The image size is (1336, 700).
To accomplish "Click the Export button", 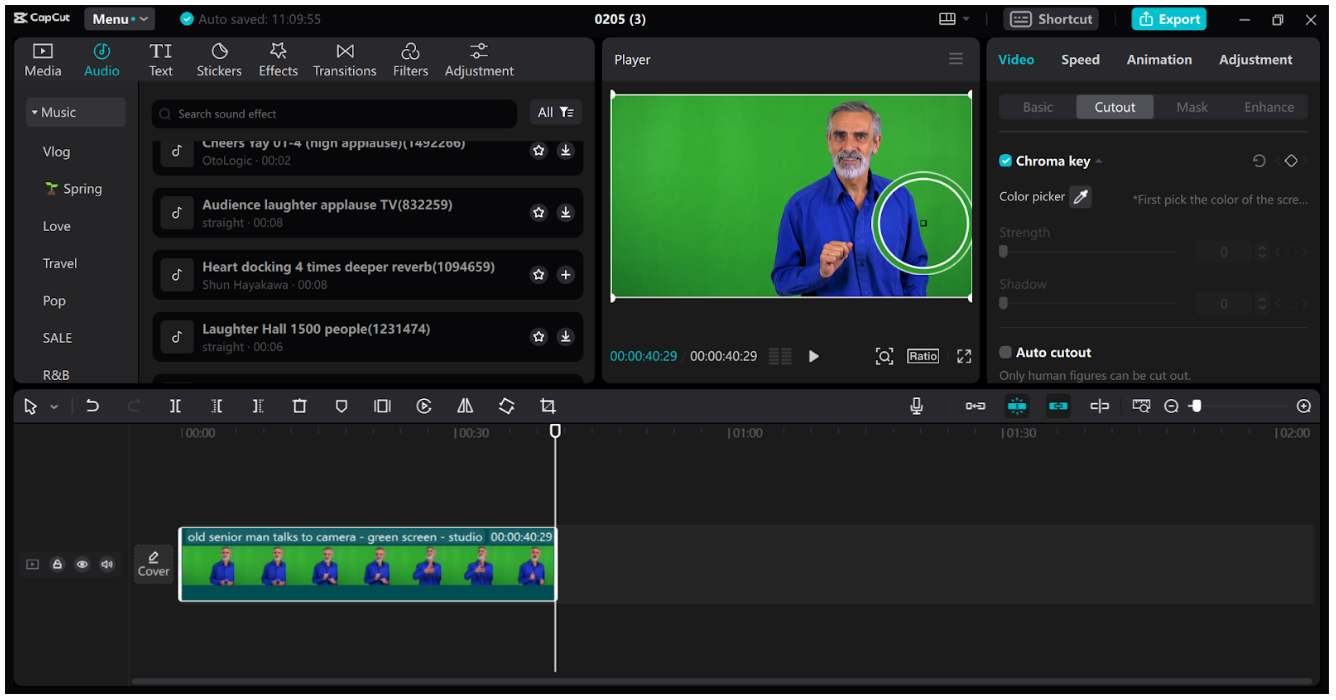I will tap(1169, 19).
